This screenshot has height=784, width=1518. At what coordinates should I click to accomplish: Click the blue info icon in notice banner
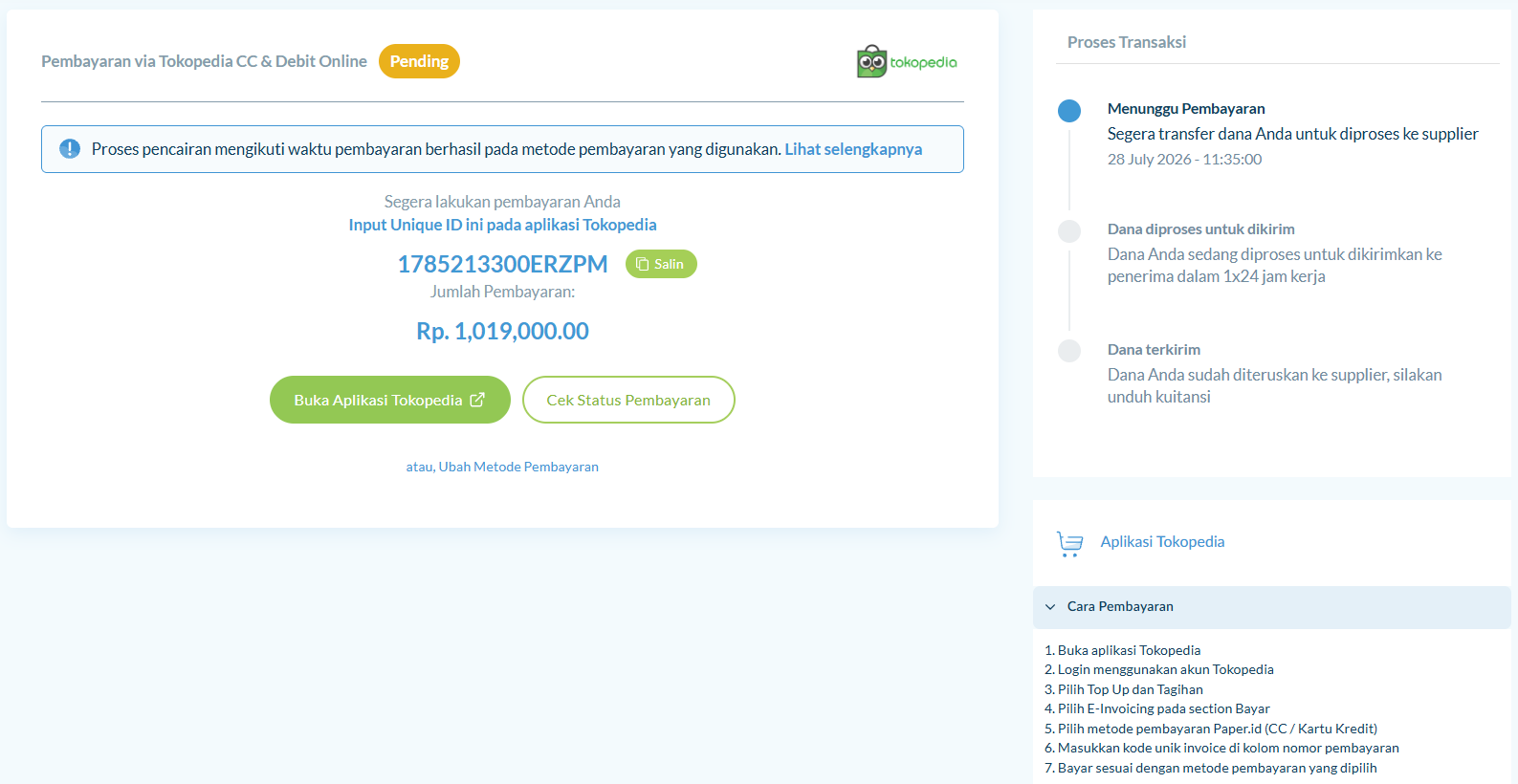[70, 149]
